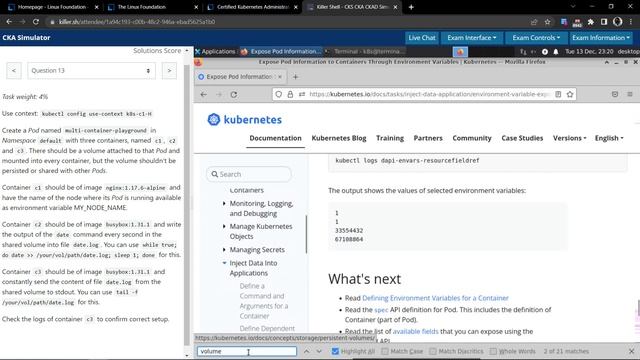Image resolution: width=640 pixels, height=360 pixels.
Task: Open Exam Interface dropdown
Action: point(471,38)
